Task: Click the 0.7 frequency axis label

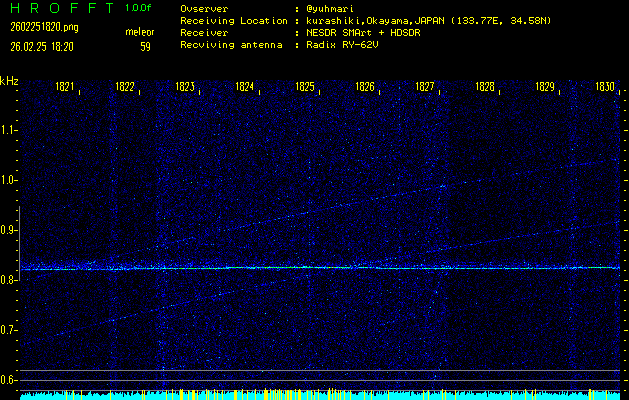Action: click(x=9, y=330)
